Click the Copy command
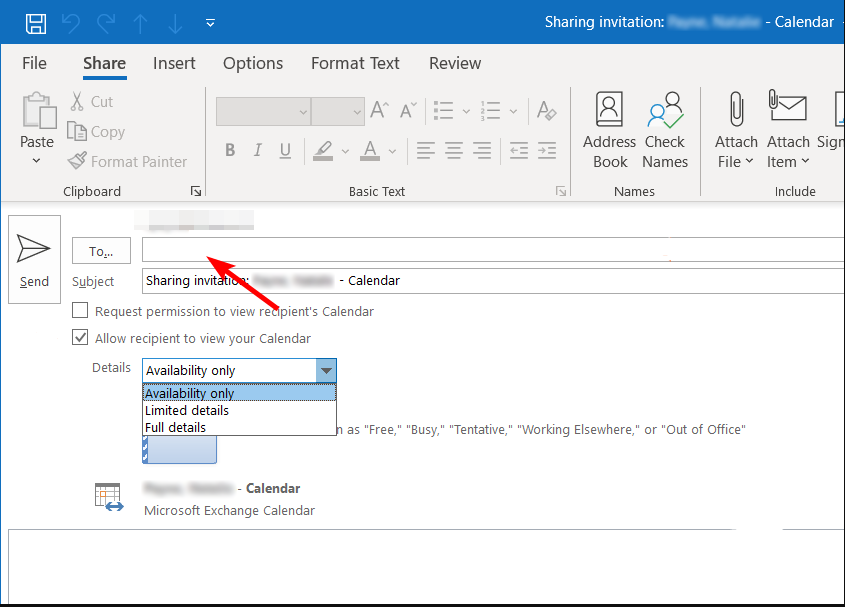845x607 pixels. tap(96, 132)
